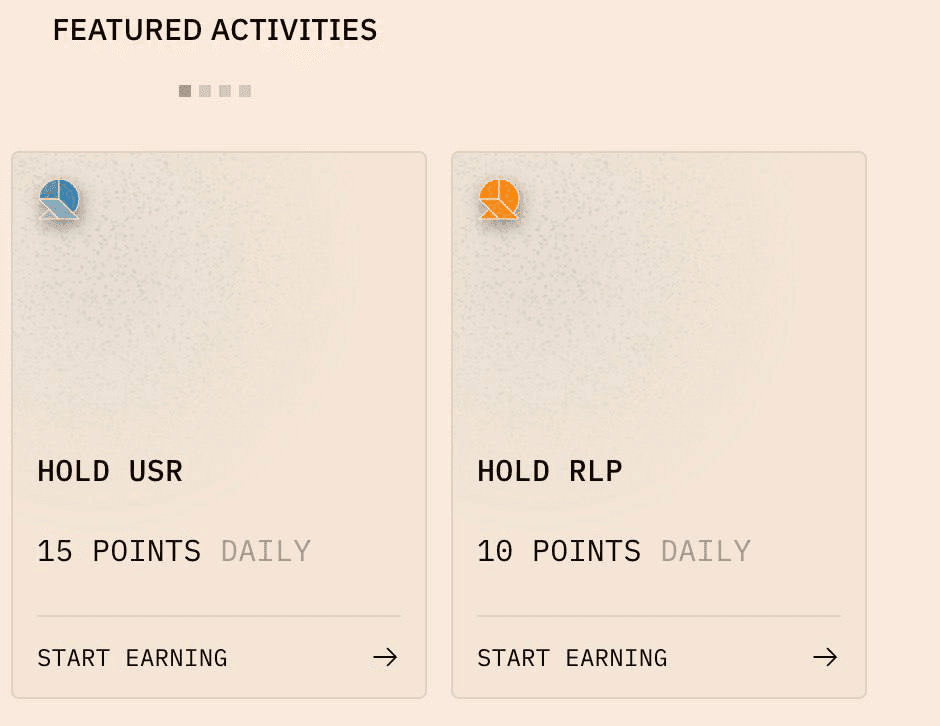Click START EARNING in the HOLD USR card
This screenshot has height=726, width=940.
(132, 658)
